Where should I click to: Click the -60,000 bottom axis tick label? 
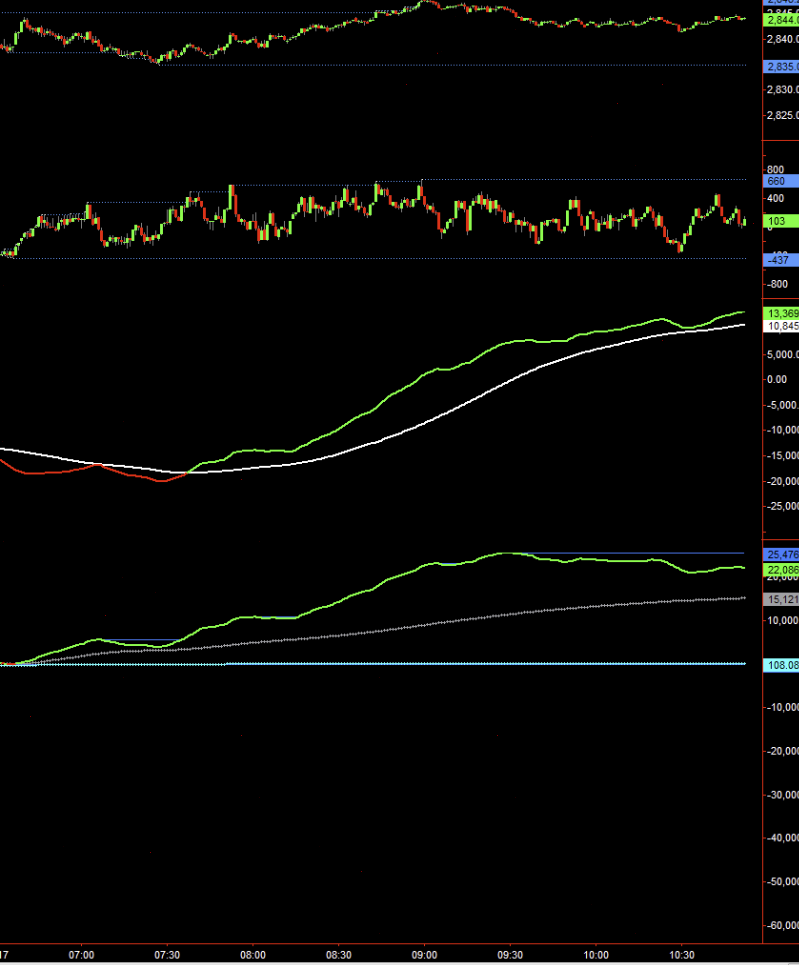[782, 925]
